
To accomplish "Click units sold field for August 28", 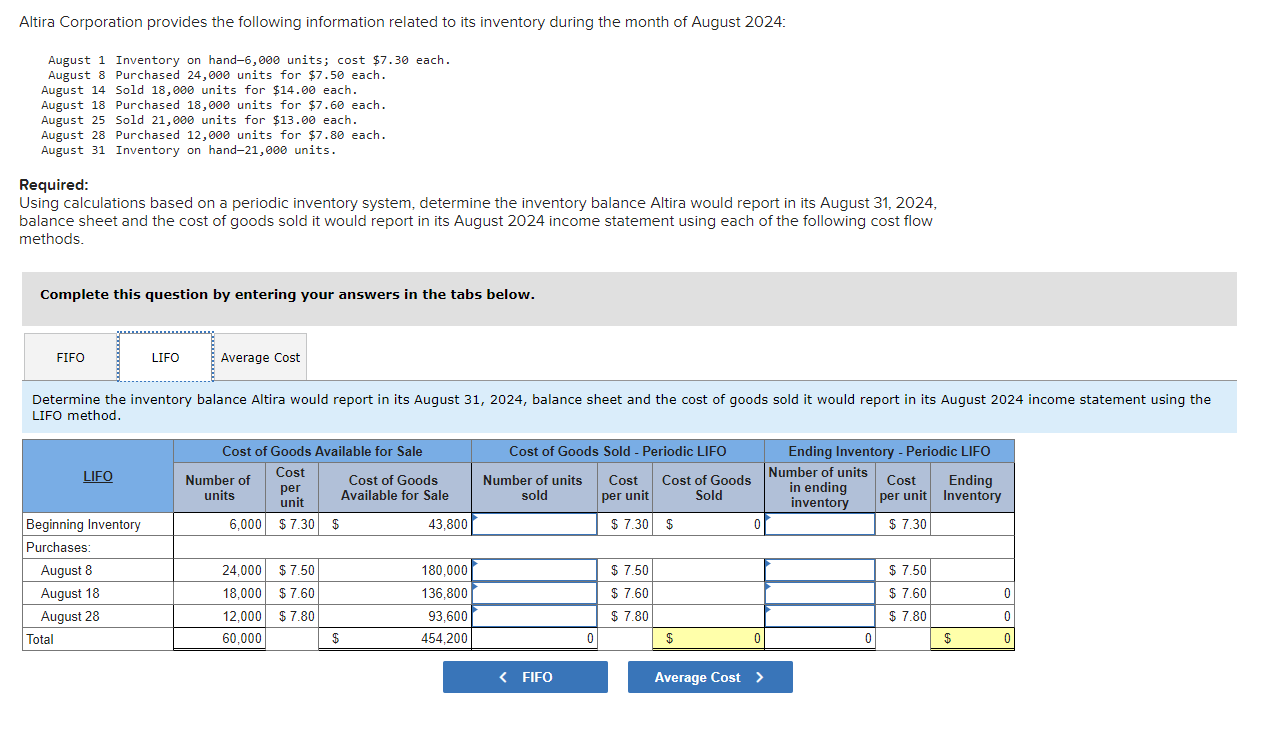I will [535, 616].
